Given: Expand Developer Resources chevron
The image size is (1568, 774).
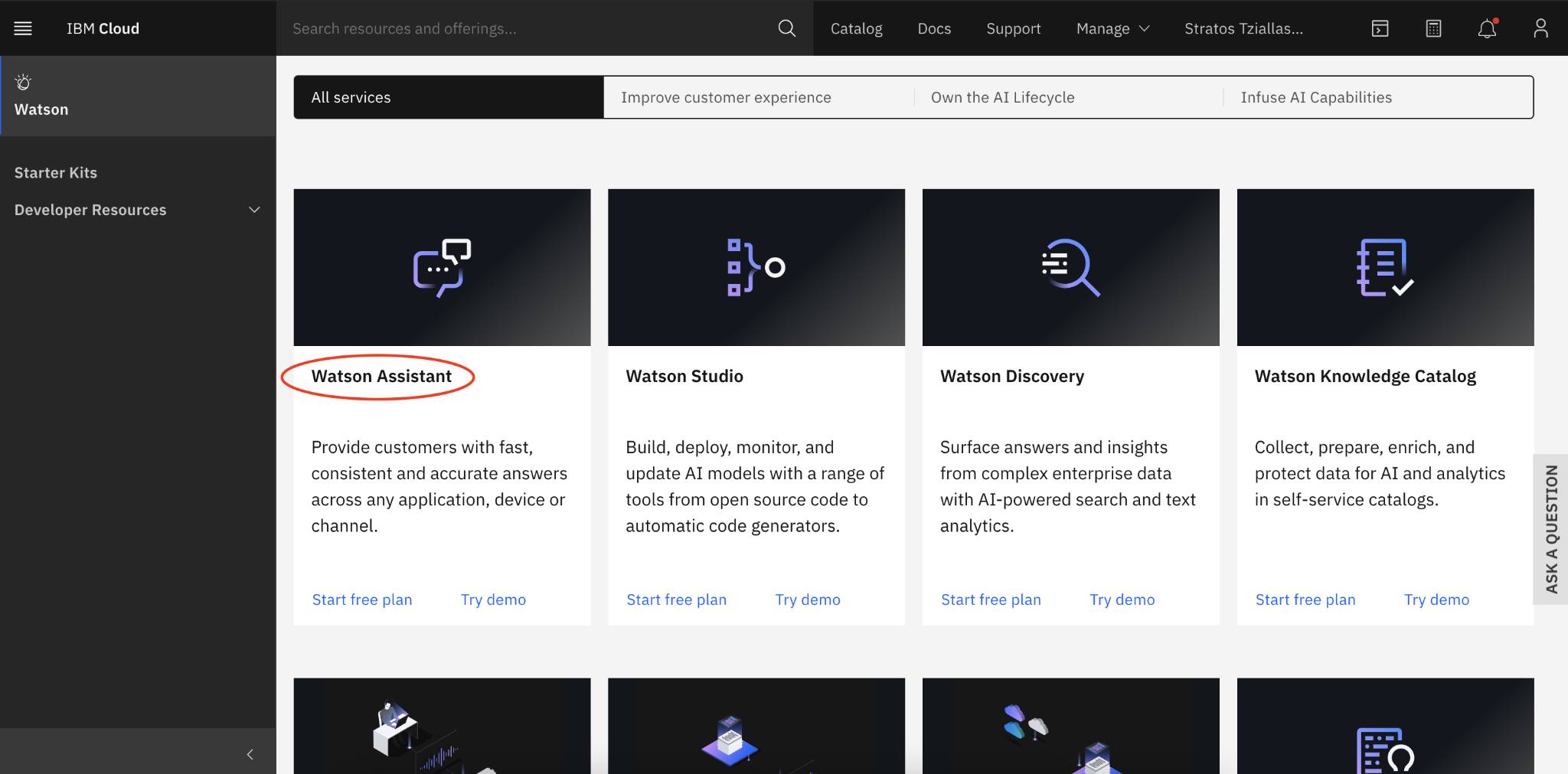Looking at the screenshot, I should click(x=254, y=210).
